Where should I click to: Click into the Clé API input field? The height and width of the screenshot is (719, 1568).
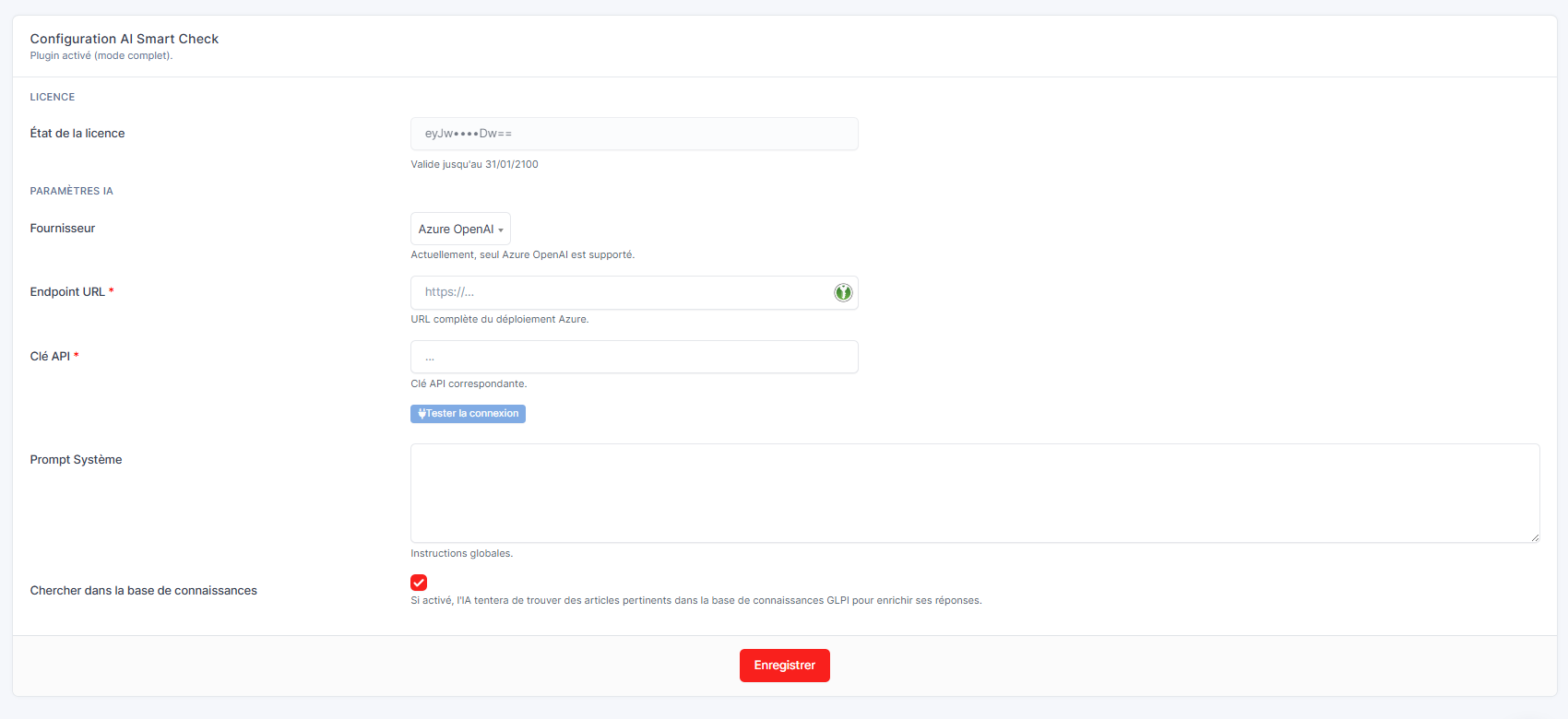point(634,357)
